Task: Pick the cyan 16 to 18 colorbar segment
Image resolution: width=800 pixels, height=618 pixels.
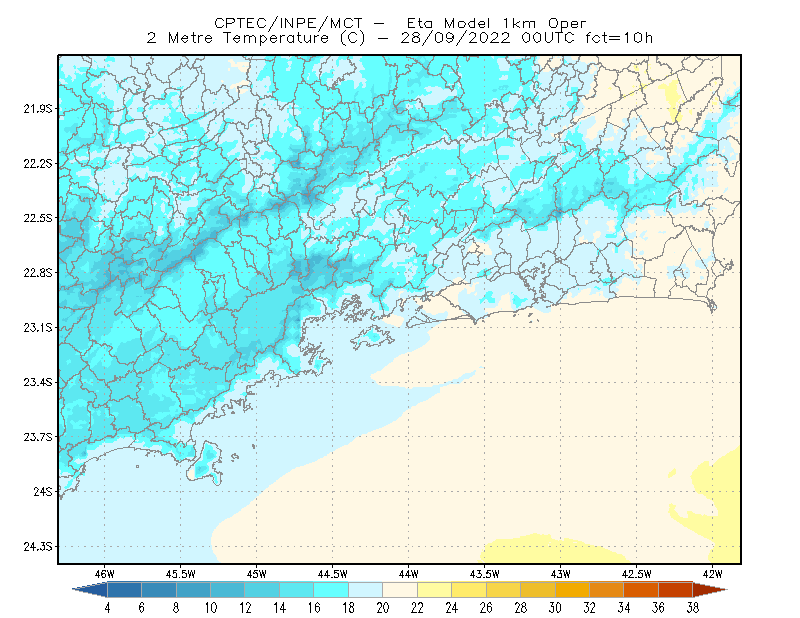Action: click(331, 590)
